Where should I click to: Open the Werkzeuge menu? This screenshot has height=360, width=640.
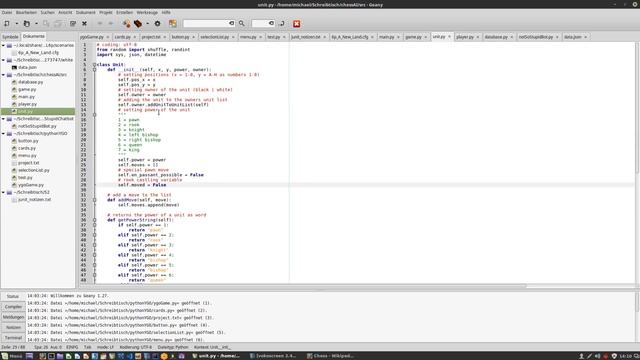[147, 13]
